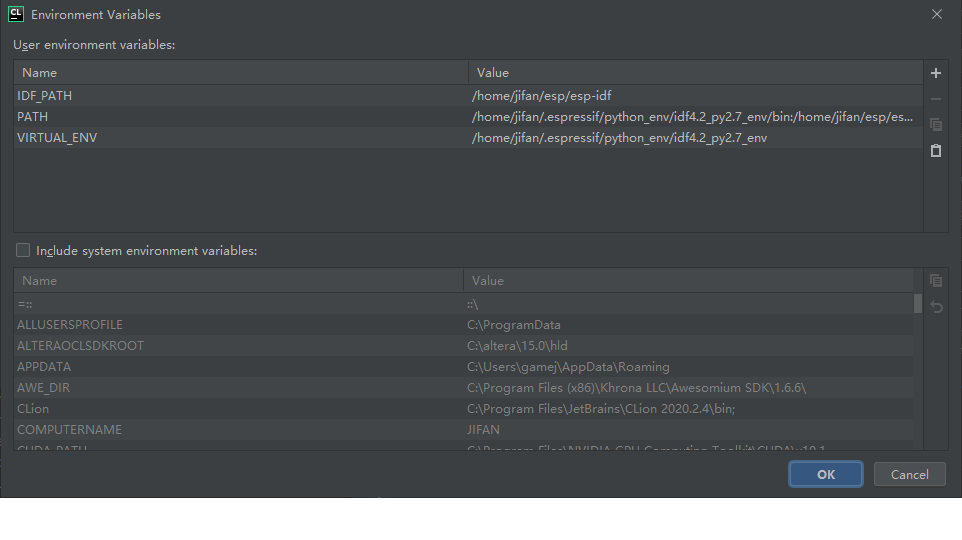
Task: Click system variables Name column header
Action: coord(239,280)
